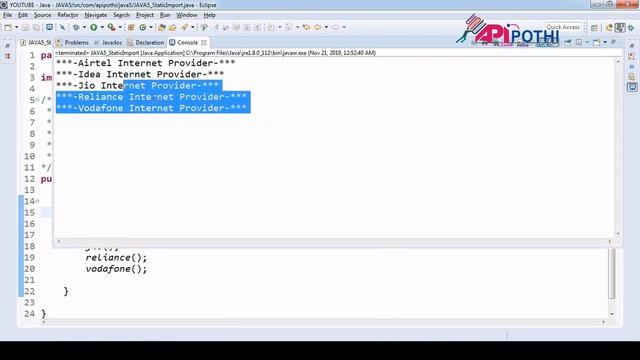Viewport: 640px width, 360px height.
Task: Switch to the Debug perspective icon
Action: point(631,27)
